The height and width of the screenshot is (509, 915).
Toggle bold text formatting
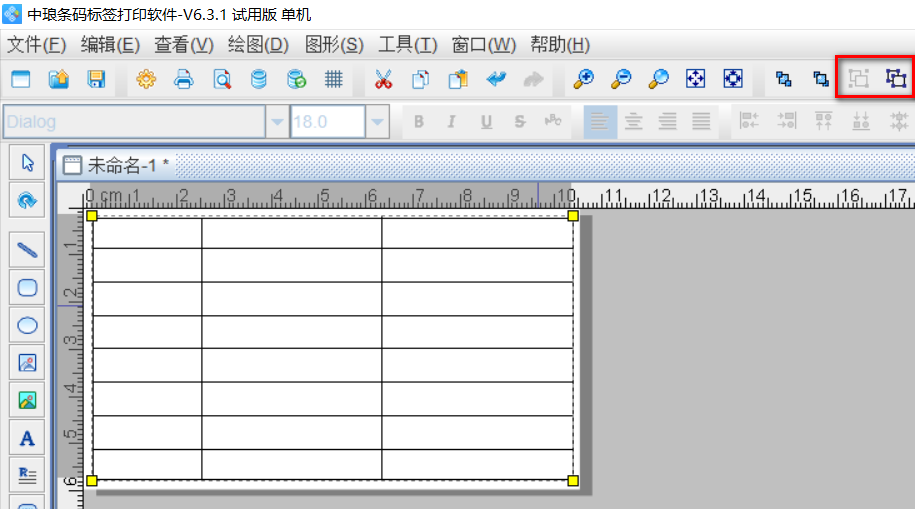tap(419, 122)
